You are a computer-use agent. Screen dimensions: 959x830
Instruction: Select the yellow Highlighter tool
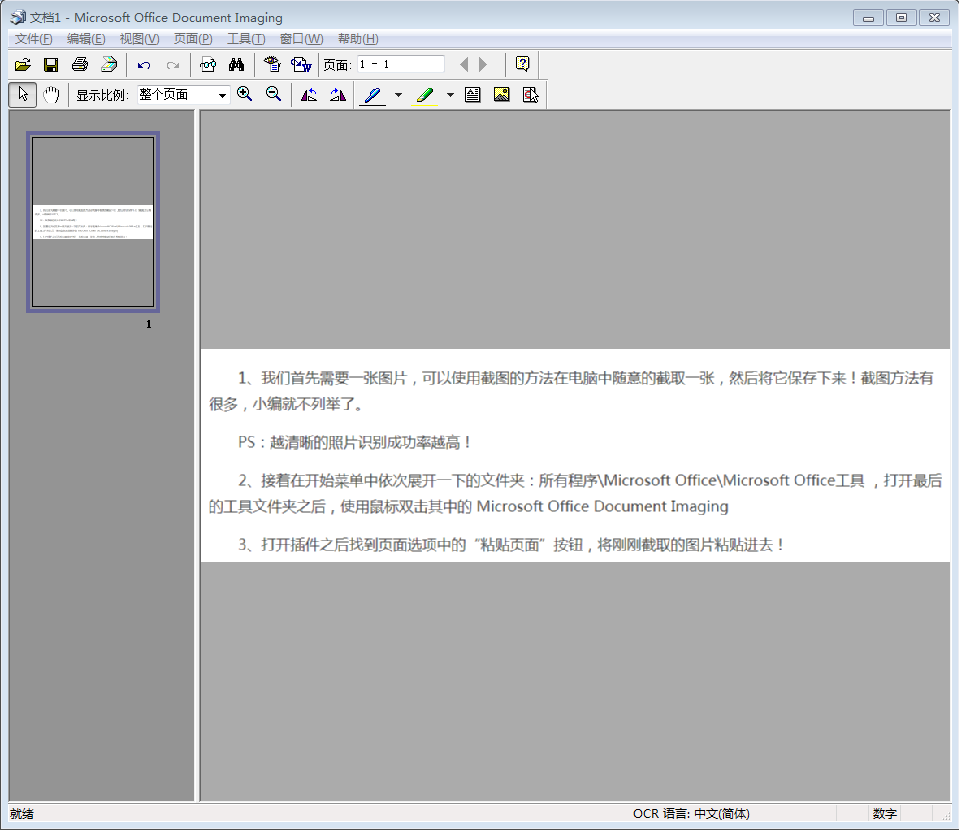tap(424, 95)
